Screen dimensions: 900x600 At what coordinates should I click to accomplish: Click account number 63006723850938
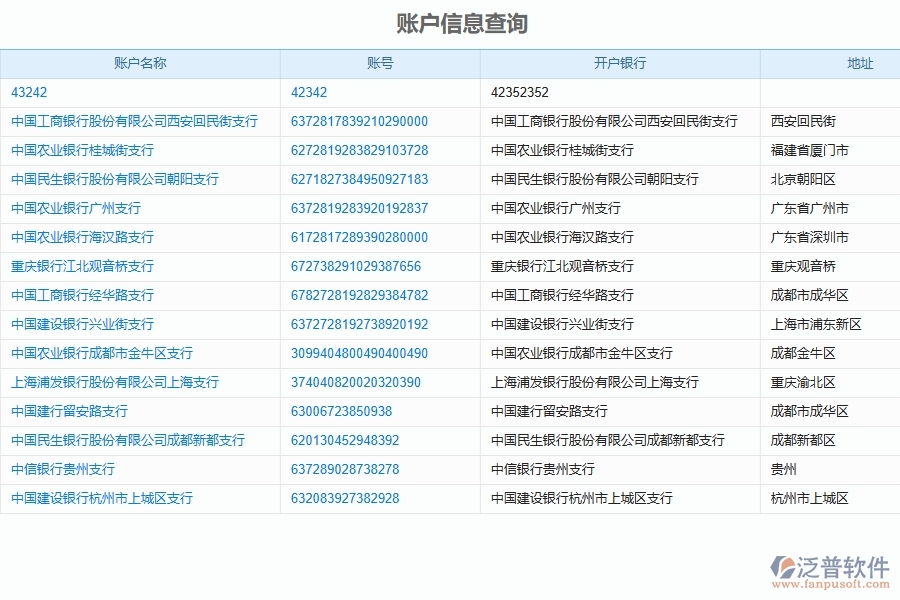click(340, 411)
